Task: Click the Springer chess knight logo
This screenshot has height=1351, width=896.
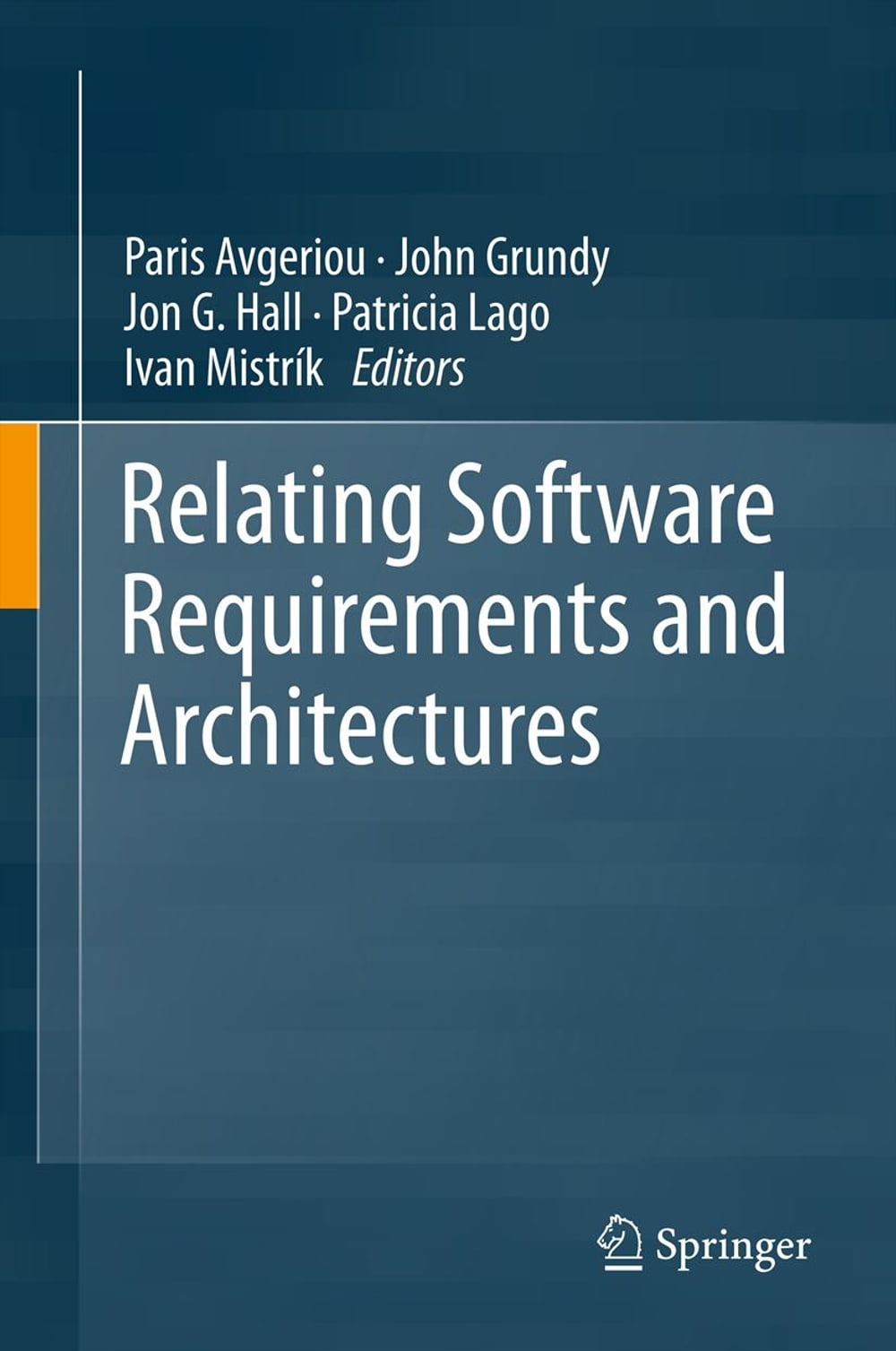Action: coord(619,1243)
